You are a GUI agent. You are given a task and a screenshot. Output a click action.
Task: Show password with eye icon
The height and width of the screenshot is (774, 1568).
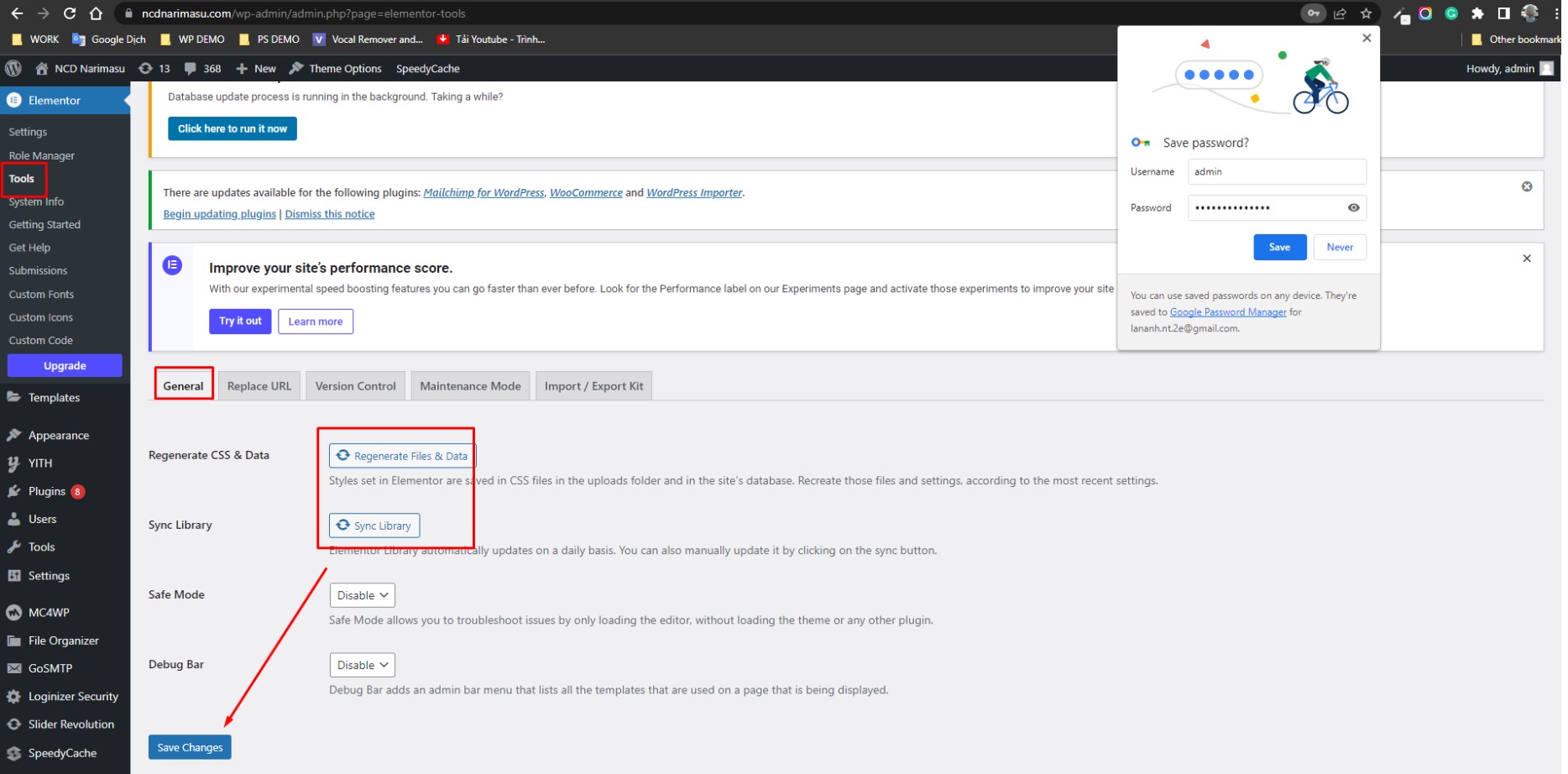pyautogui.click(x=1354, y=207)
